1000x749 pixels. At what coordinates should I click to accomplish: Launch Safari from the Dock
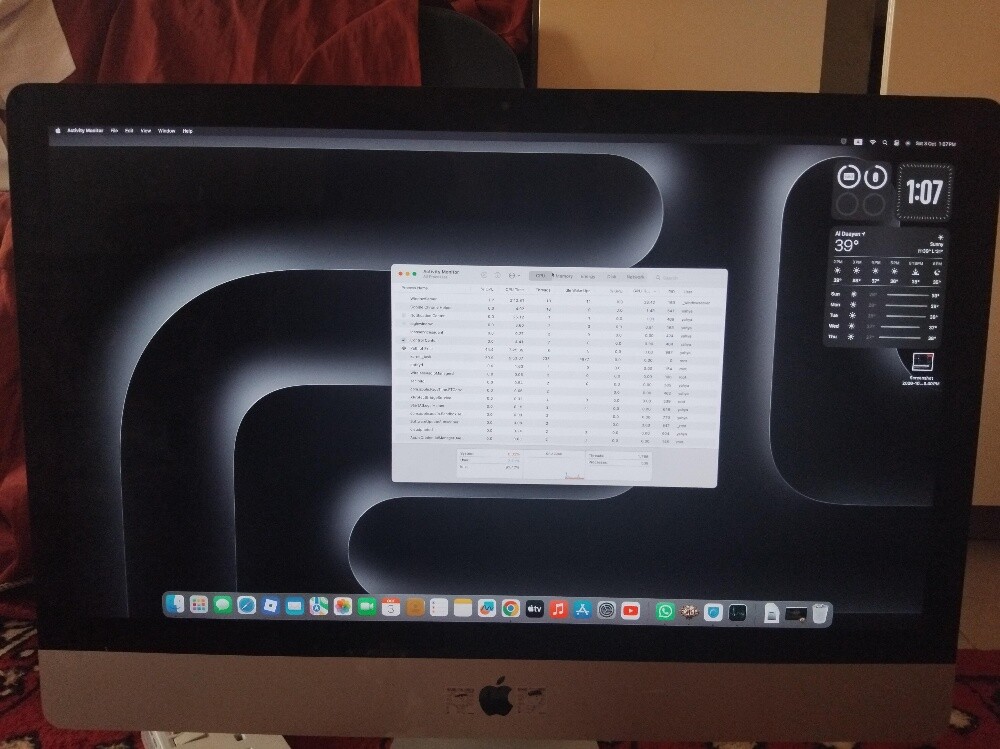pyautogui.click(x=247, y=605)
